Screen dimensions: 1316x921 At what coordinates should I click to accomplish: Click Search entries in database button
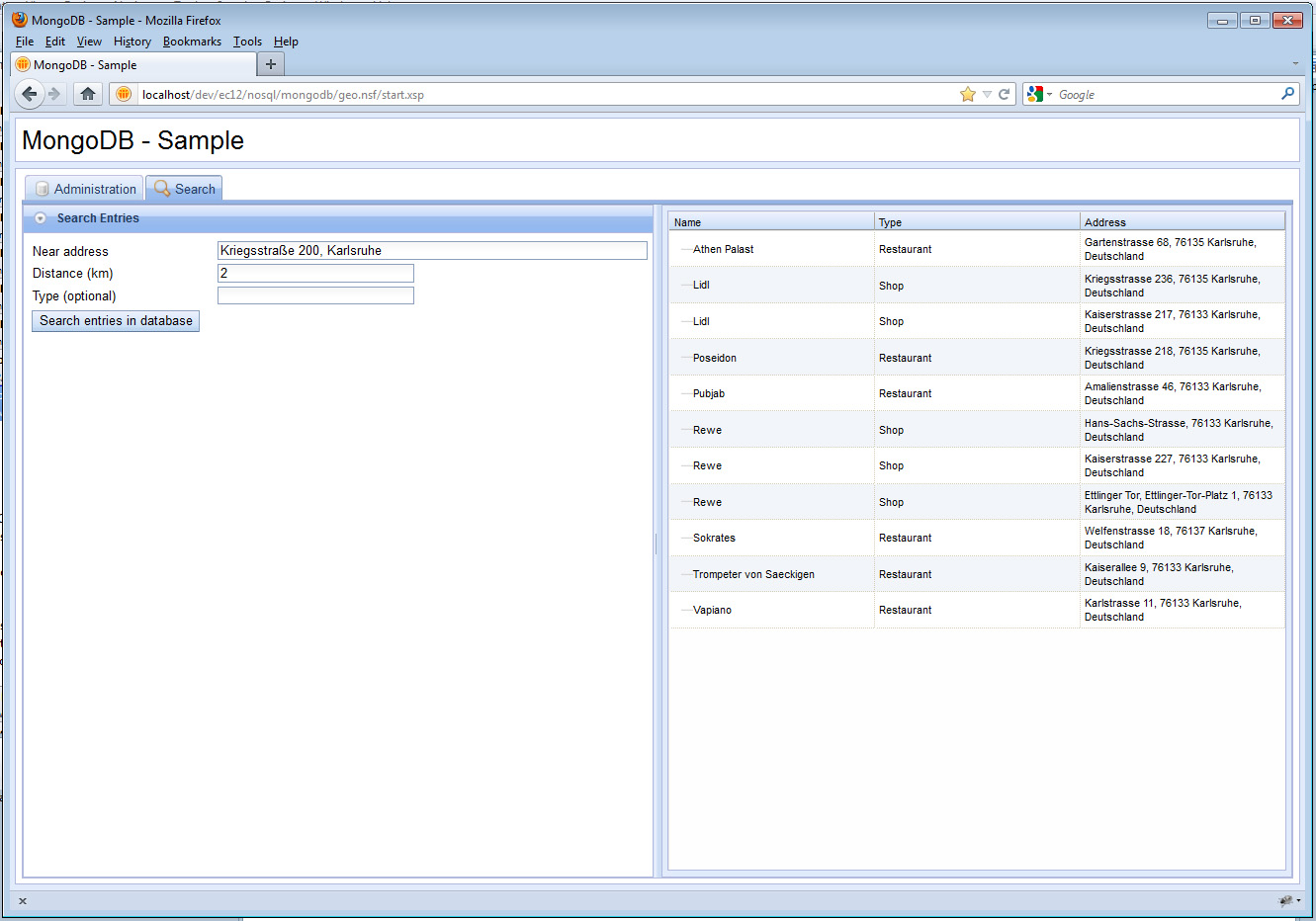116,321
